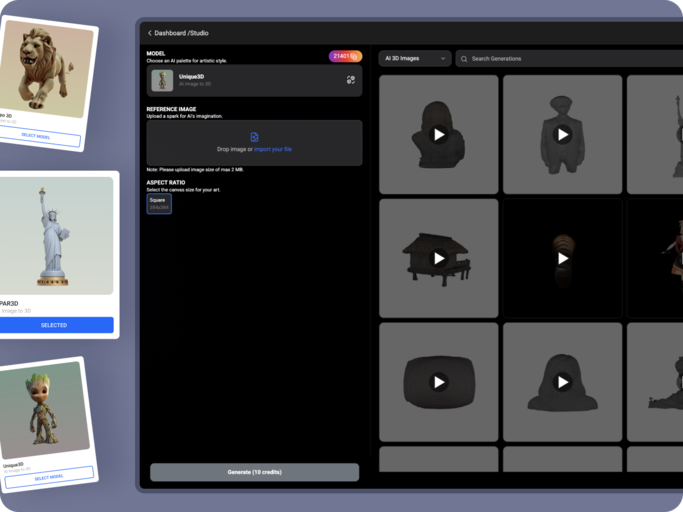683x512 pixels.
Task: Click the Generate (10 credits) button
Action: [x=254, y=472]
